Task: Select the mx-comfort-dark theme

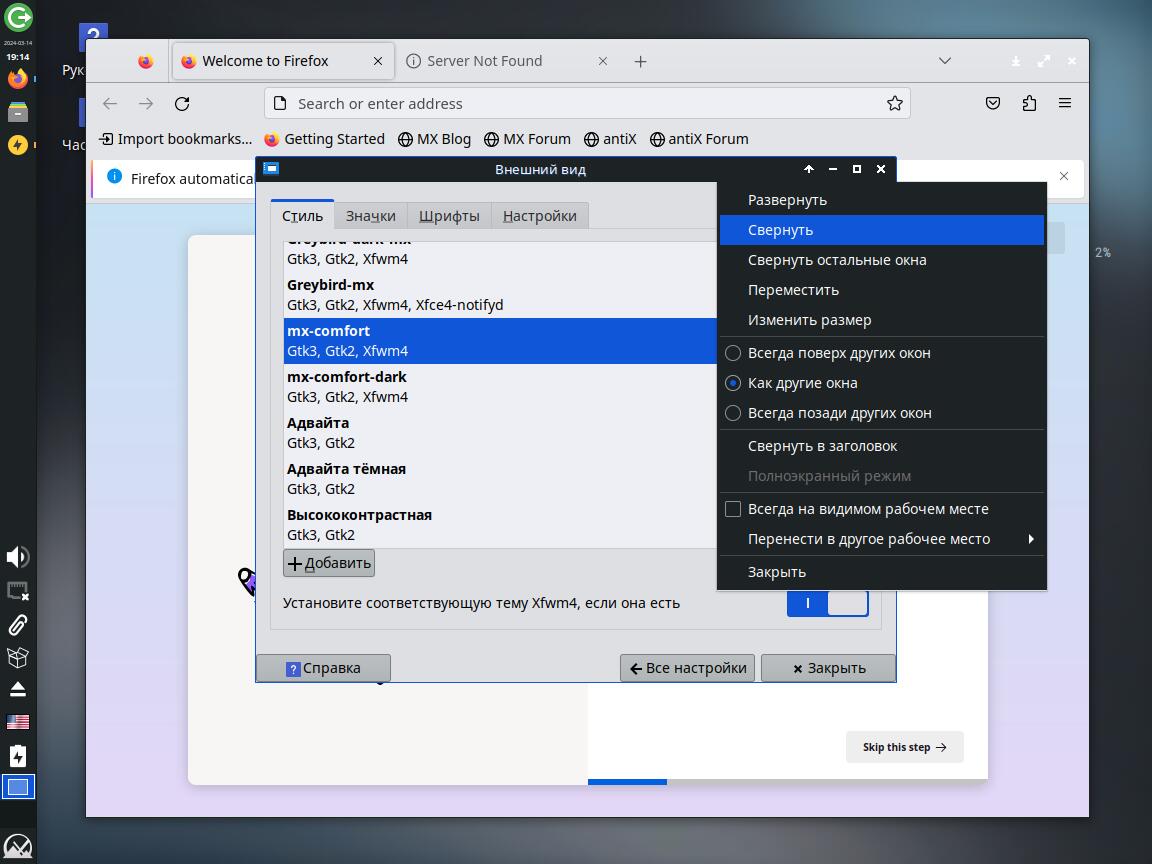Action: (500, 386)
